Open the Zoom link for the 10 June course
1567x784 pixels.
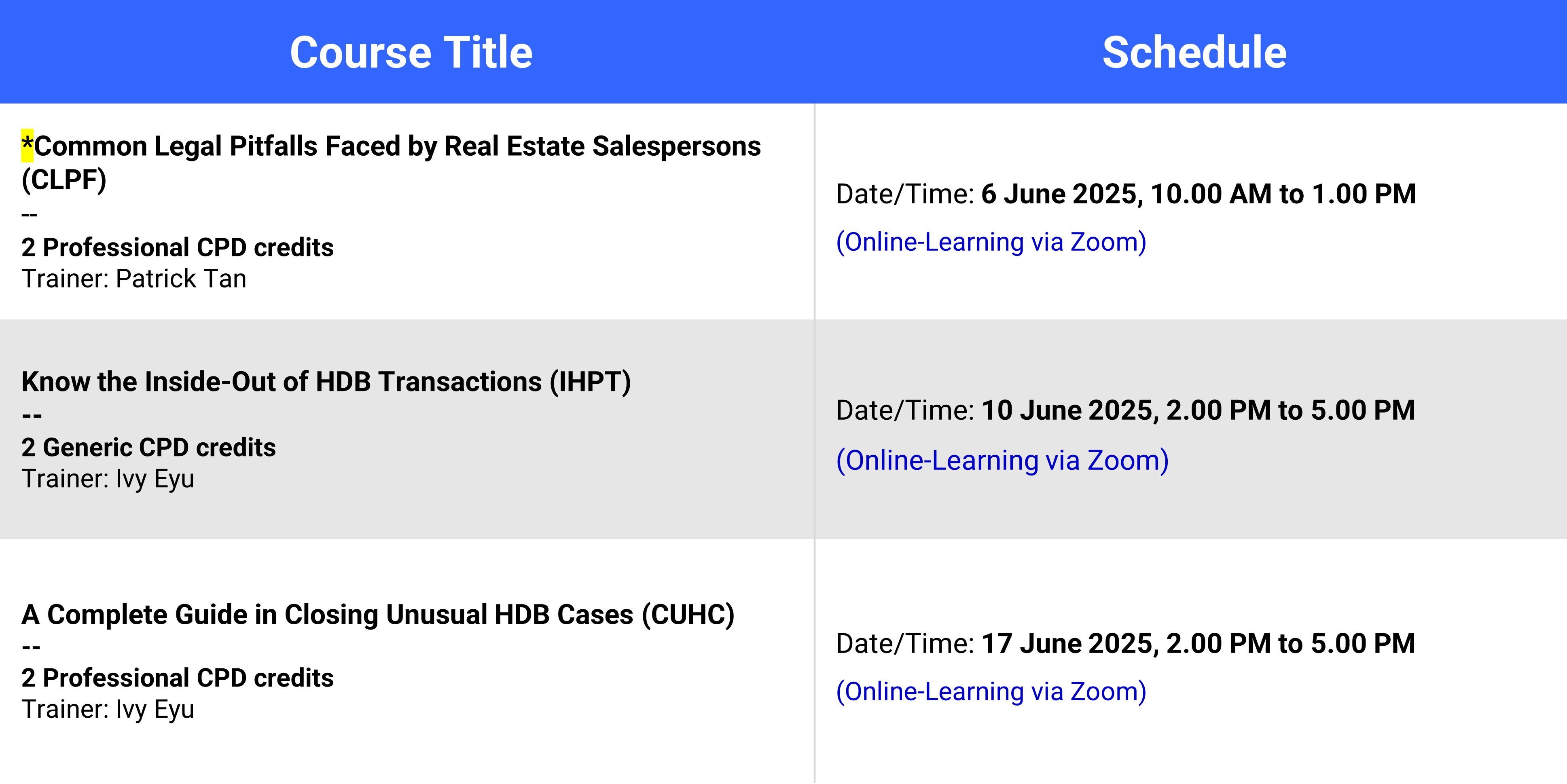coord(1002,461)
